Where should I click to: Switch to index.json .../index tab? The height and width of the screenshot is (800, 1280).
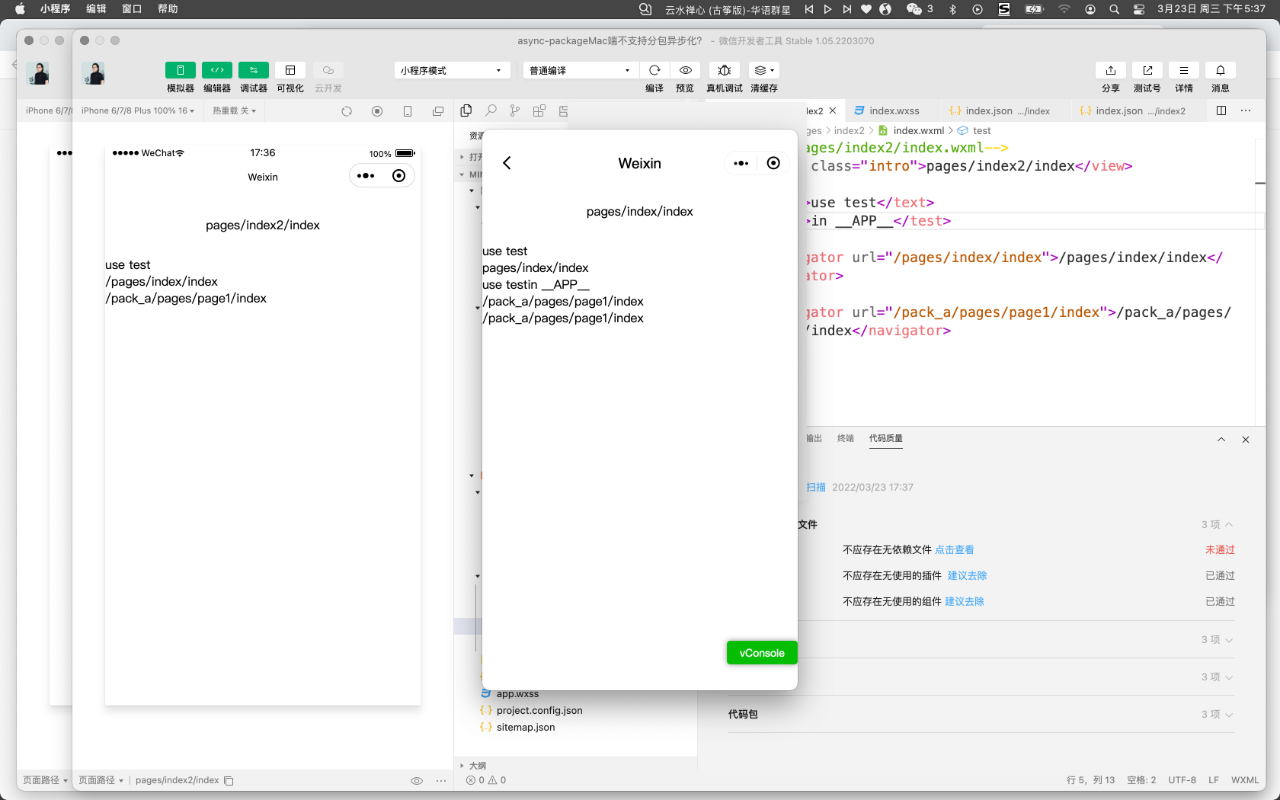point(999,111)
